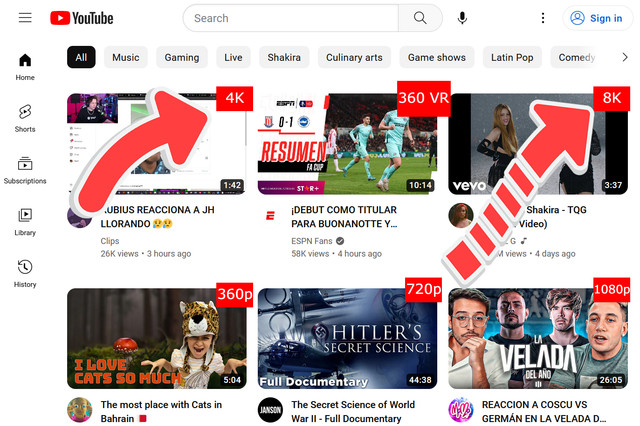Click the 10:14 duration badge
This screenshot has width=640, height=426.
(x=420, y=185)
